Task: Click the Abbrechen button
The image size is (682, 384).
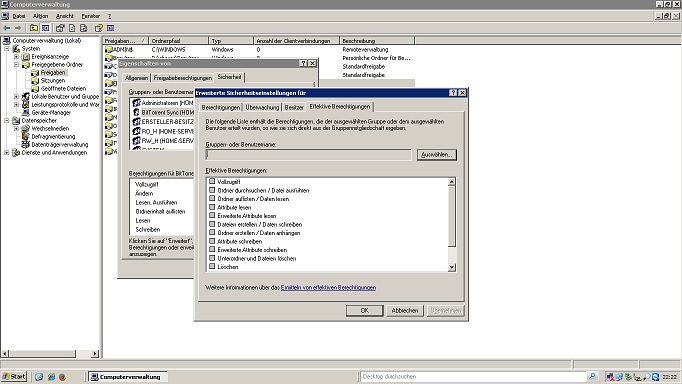Action: [405, 311]
